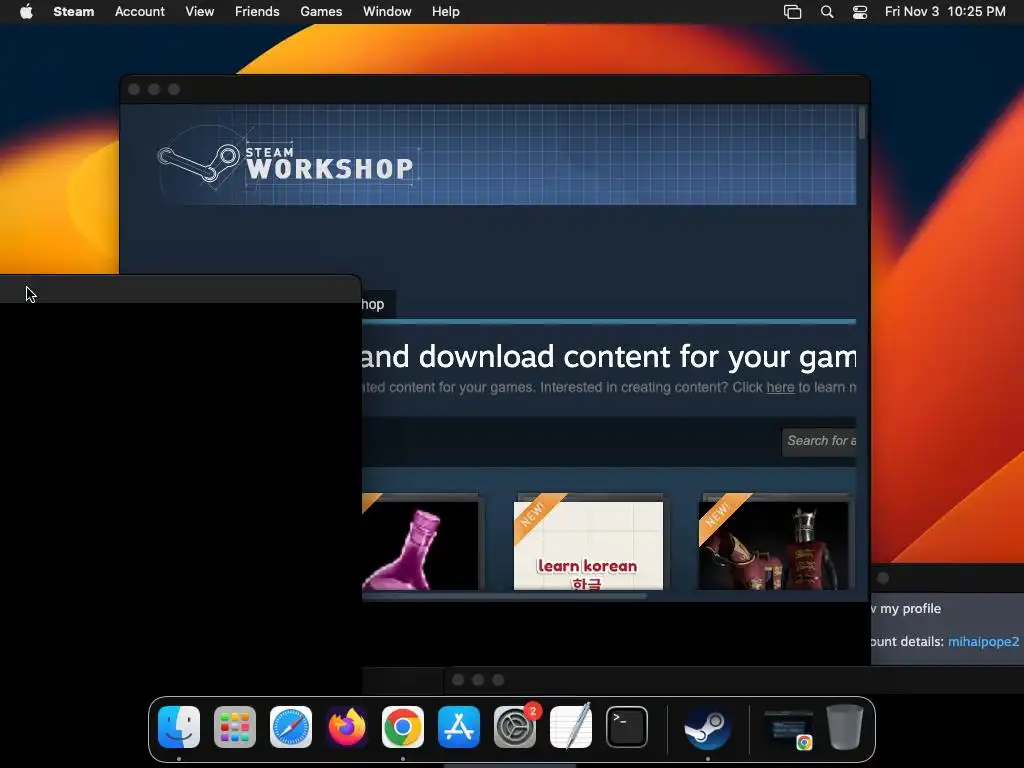The image size is (1024, 768).
Task: Click the 'my profile' link
Action: point(910,609)
